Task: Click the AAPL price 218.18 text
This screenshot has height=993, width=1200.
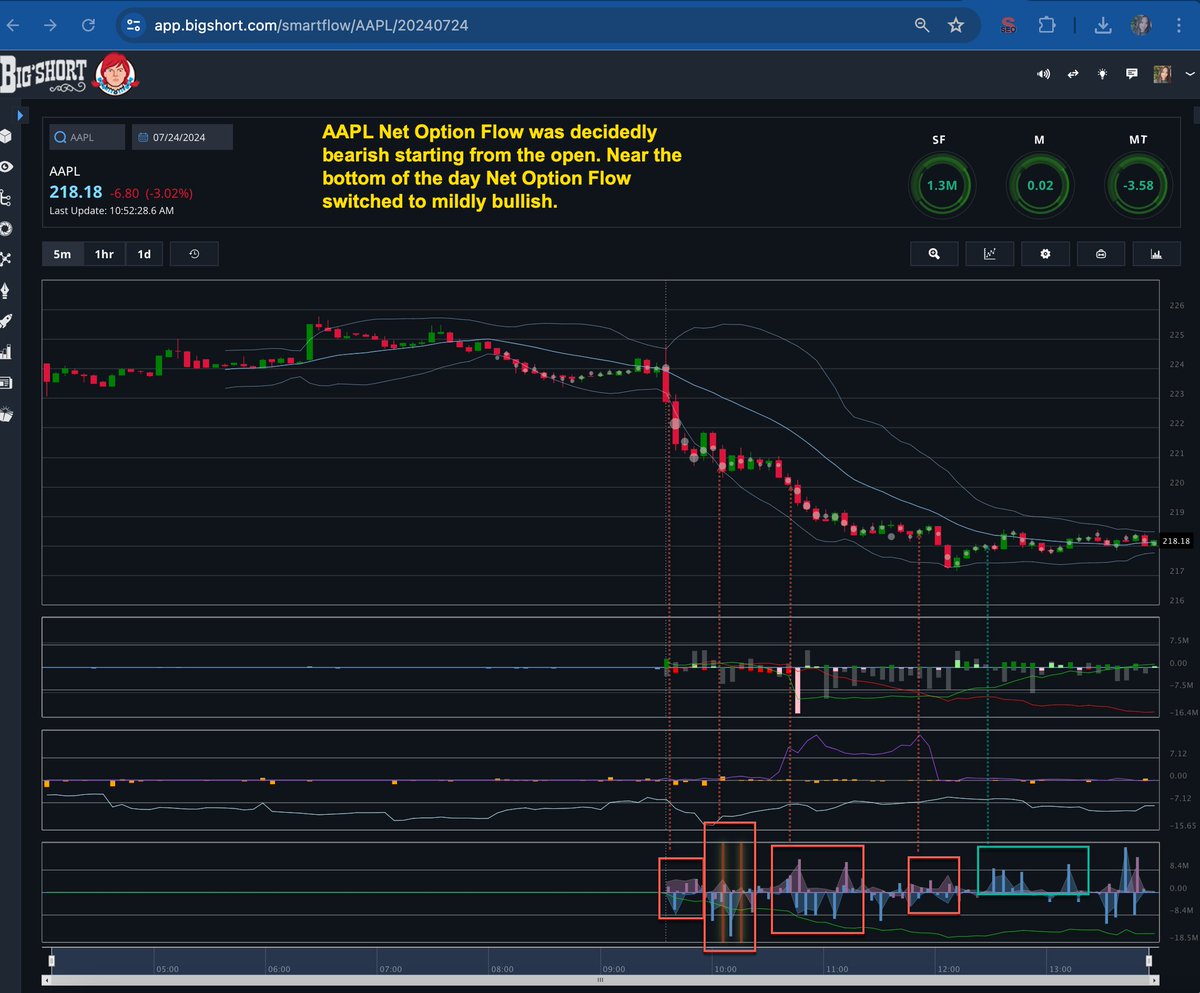Action: 76,191
